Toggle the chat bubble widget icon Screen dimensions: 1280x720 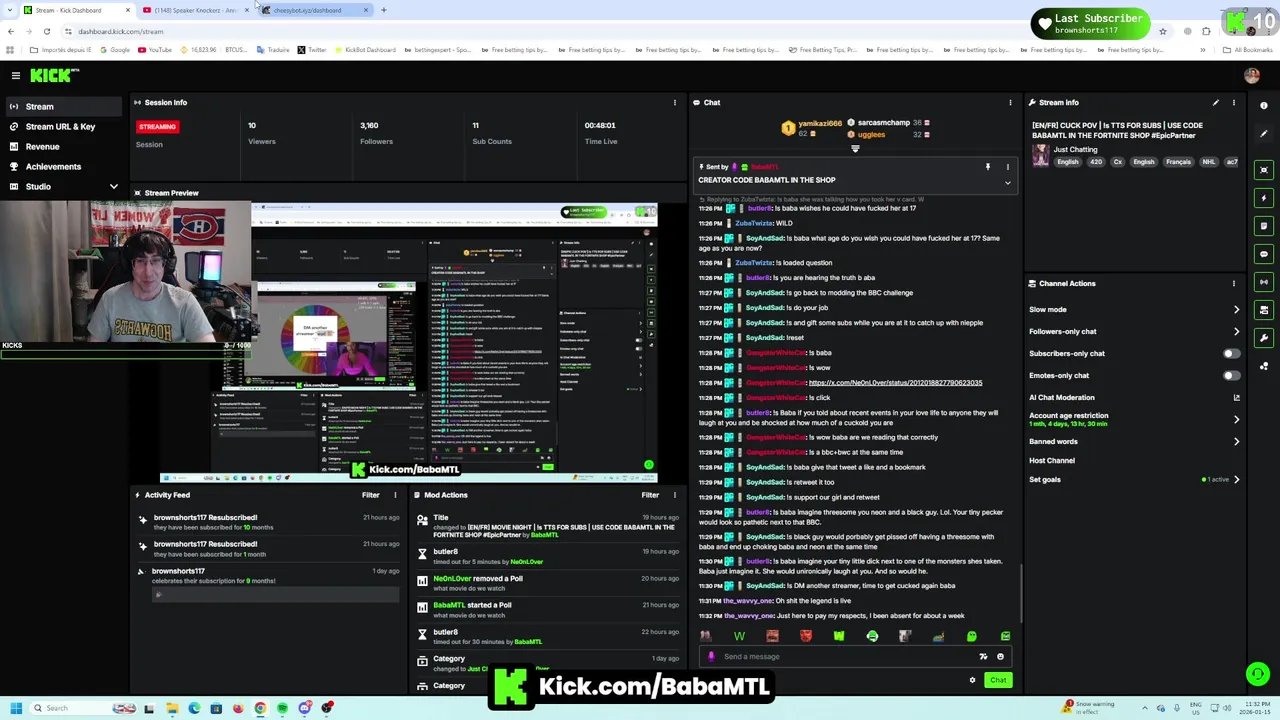[x=1264, y=254]
